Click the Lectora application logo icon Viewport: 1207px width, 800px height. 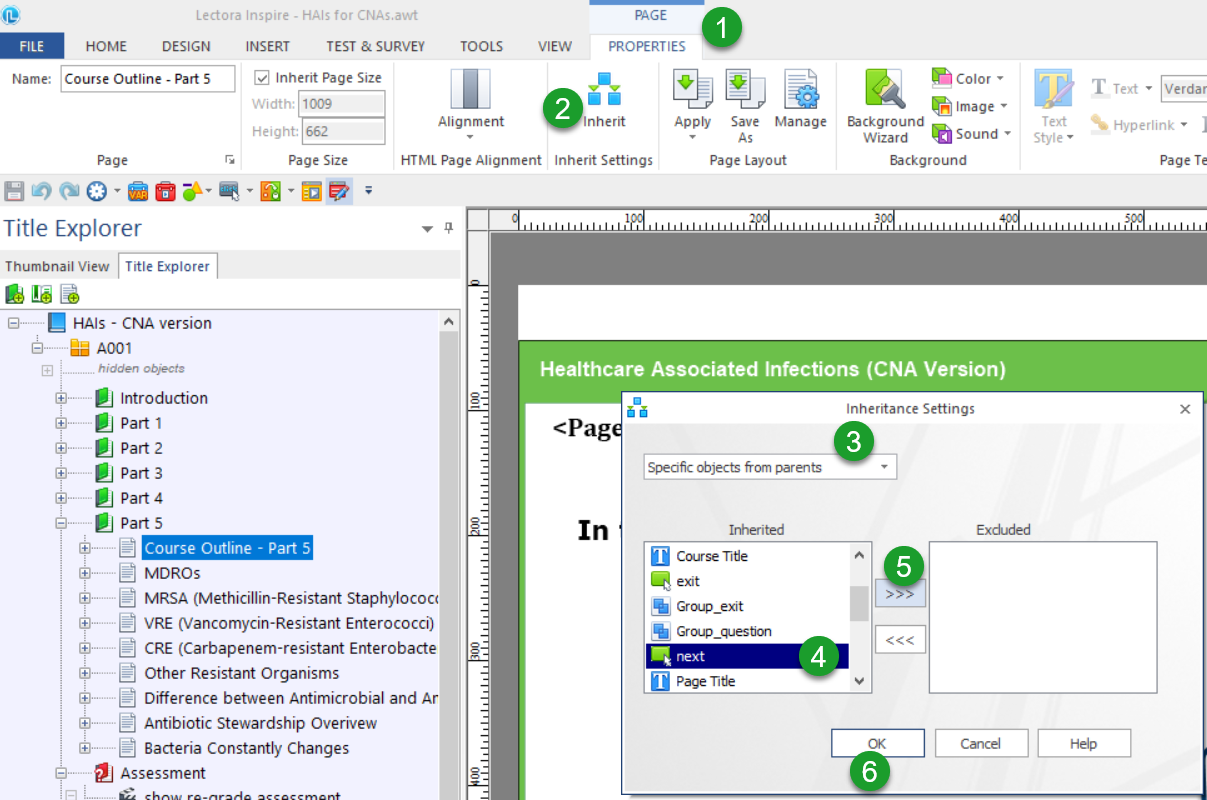pos(11,14)
